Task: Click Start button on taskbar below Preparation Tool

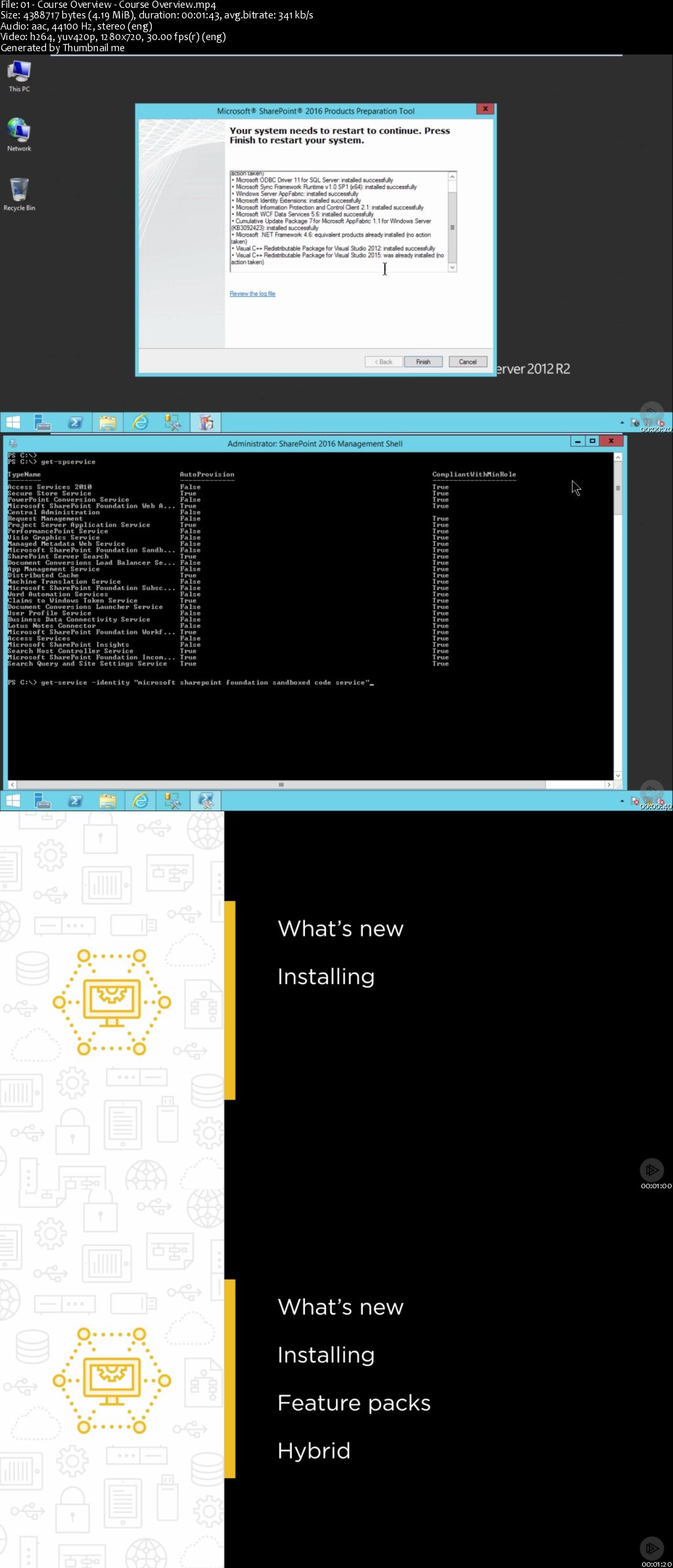Action: coord(12,422)
